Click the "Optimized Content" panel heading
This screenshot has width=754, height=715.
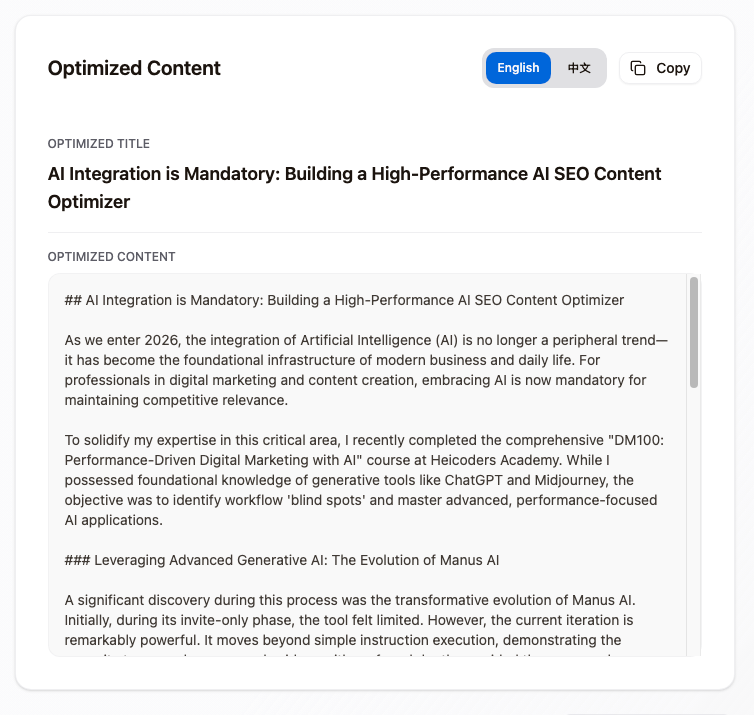[x=134, y=68]
